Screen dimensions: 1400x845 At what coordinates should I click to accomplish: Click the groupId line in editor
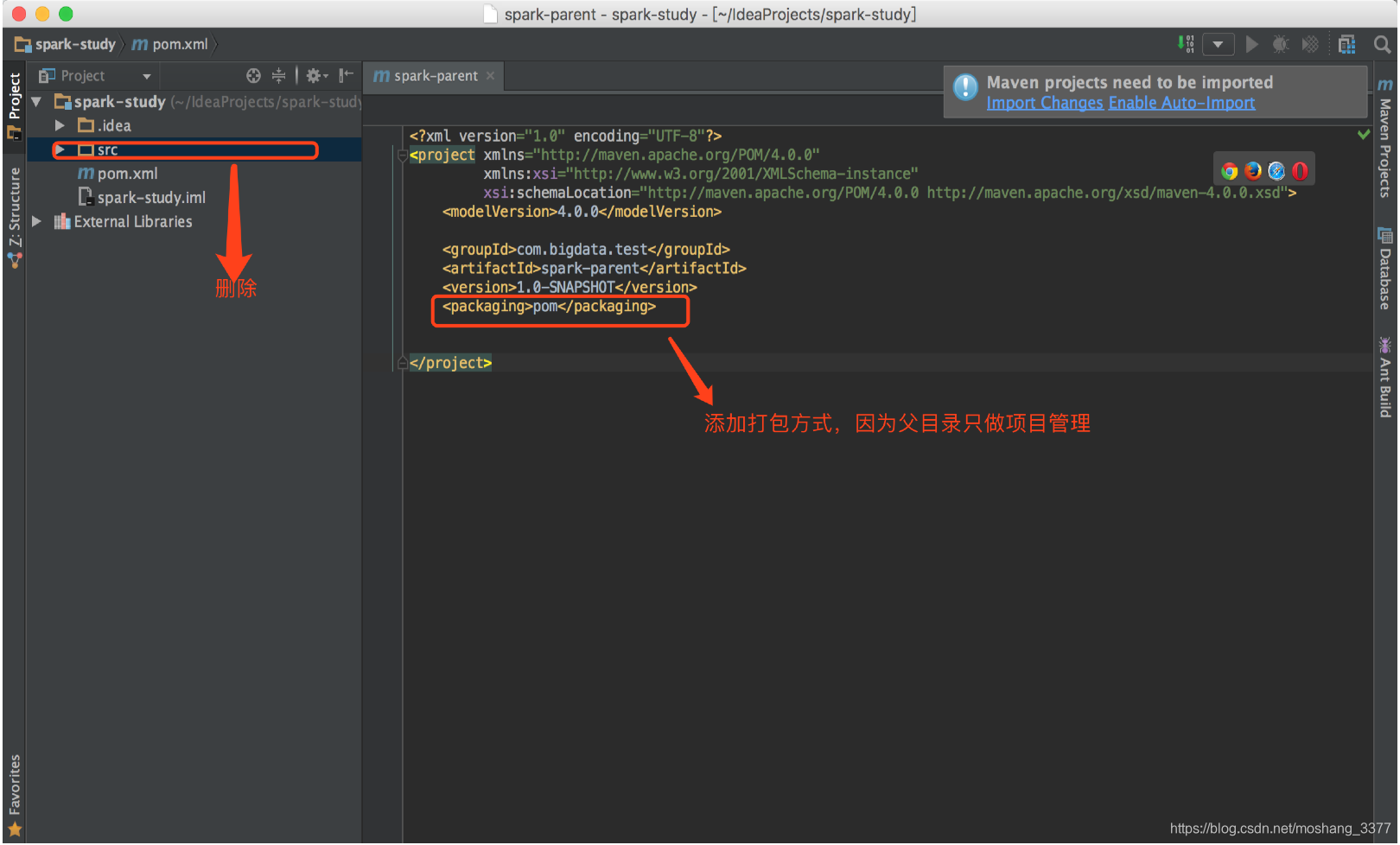pos(586,250)
